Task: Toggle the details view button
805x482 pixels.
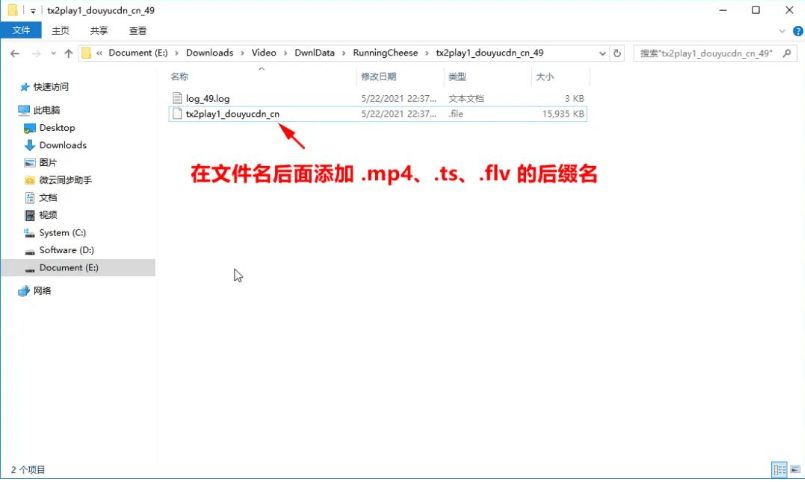Action: [778, 470]
